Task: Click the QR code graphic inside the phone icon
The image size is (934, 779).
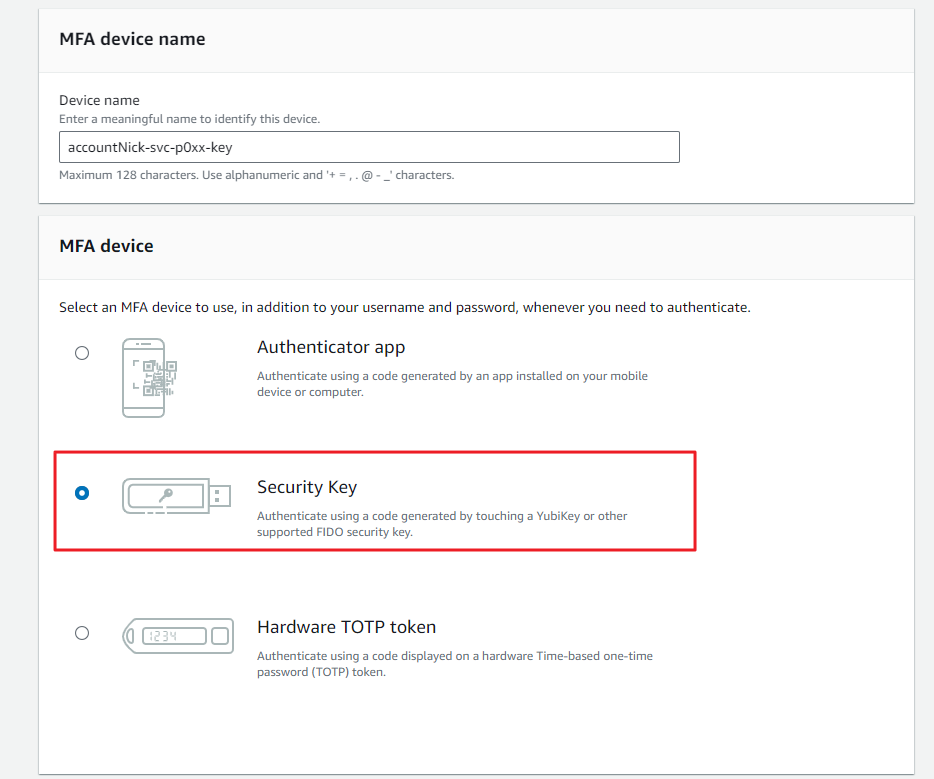Action: 155,378
